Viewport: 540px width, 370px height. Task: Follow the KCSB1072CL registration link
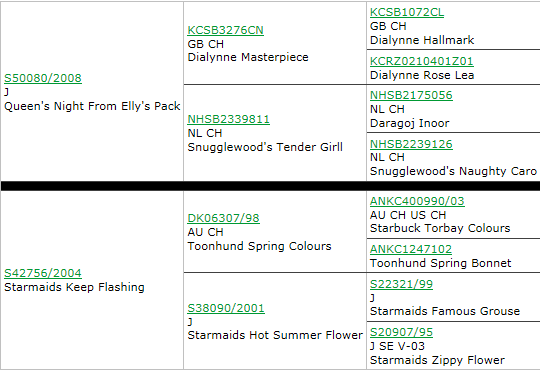coord(407,12)
